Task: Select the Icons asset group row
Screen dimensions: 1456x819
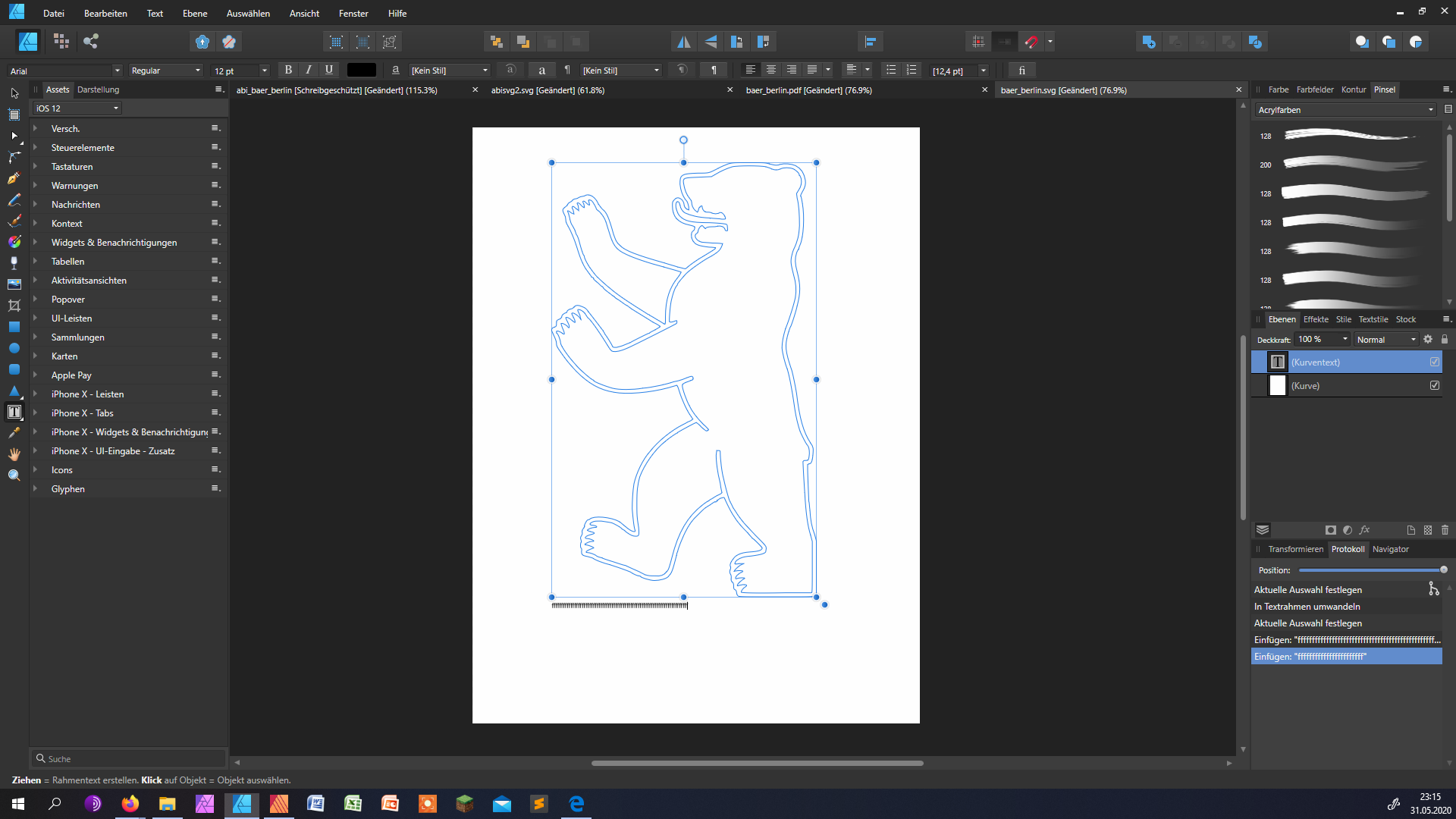Action: (129, 470)
